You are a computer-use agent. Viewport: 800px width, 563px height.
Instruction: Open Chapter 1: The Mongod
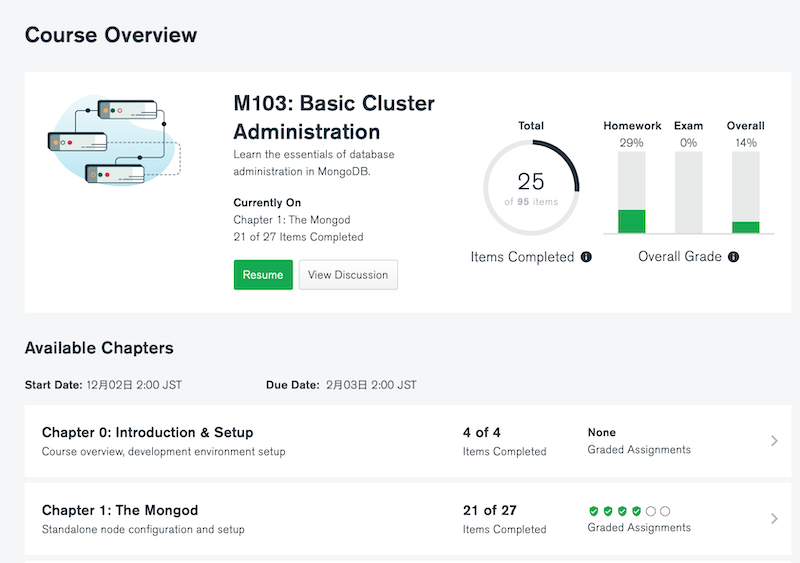click(120, 510)
